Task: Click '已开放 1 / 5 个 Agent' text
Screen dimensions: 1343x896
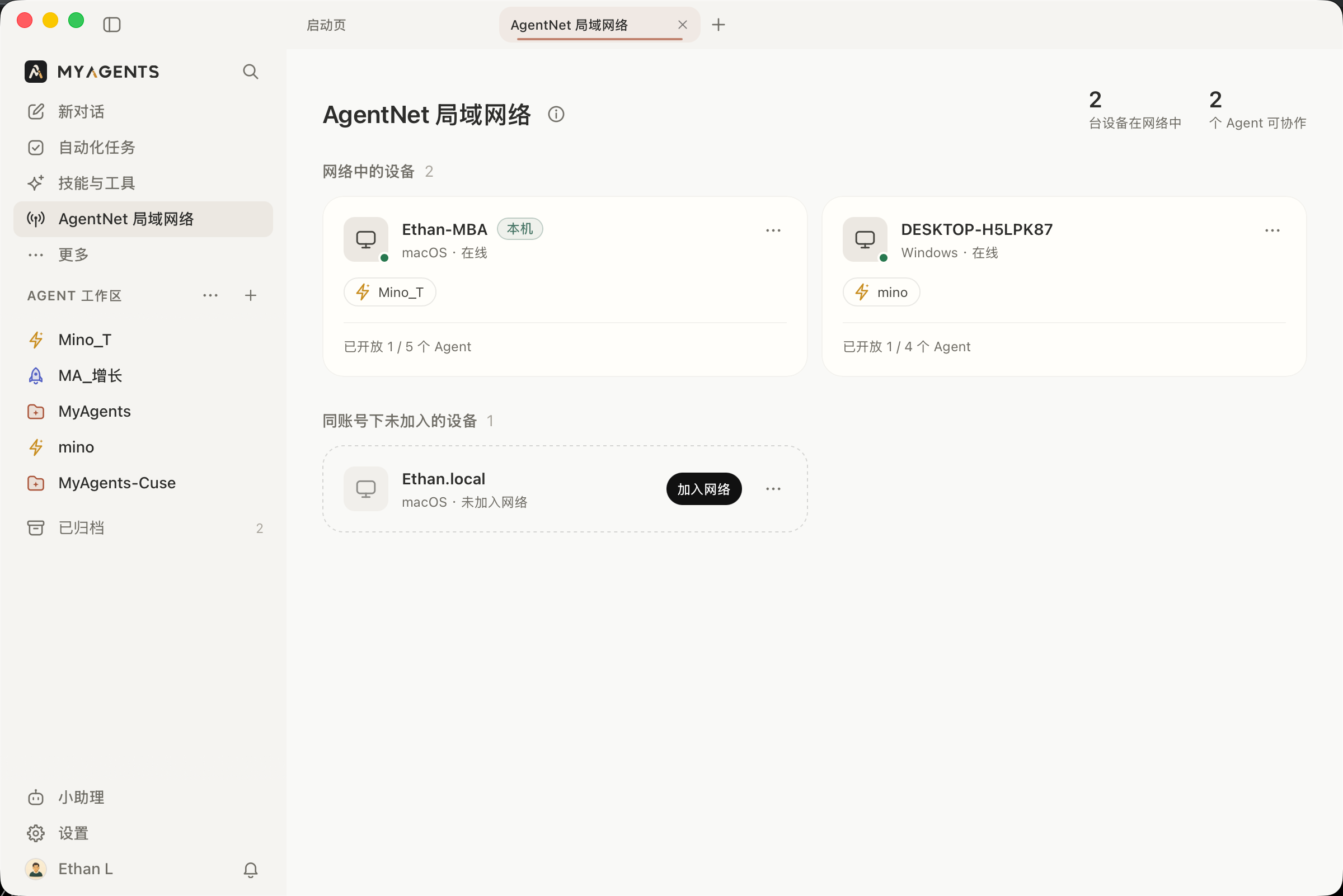Action: 407,347
